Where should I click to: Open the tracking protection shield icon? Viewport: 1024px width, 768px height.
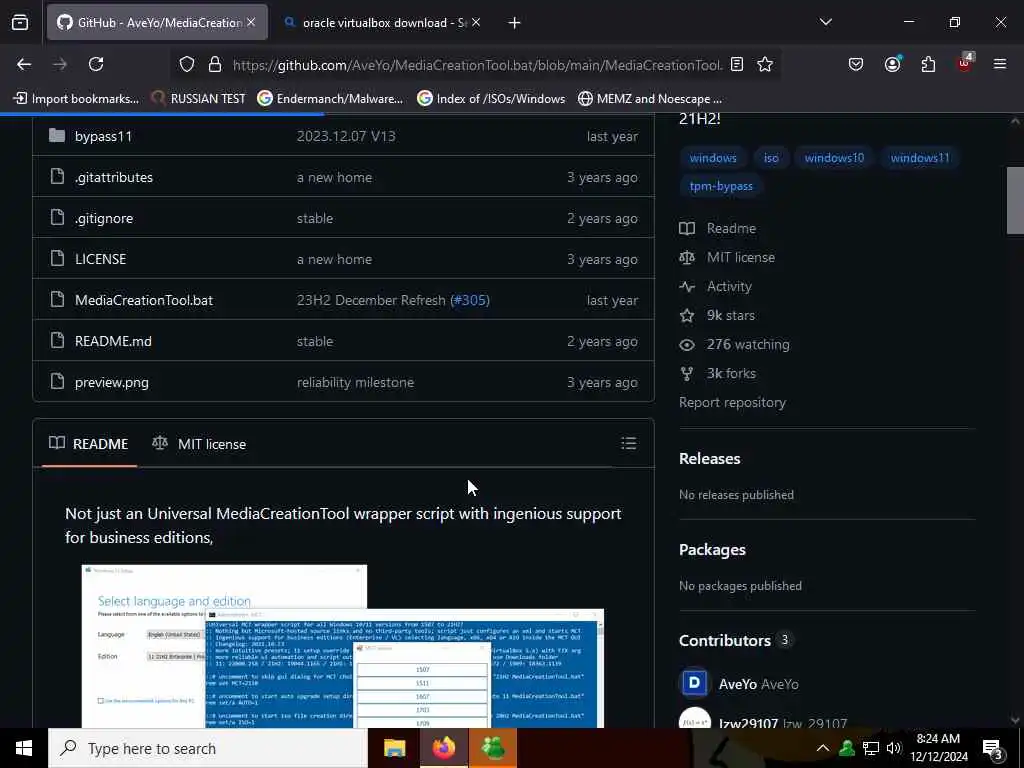(187, 64)
